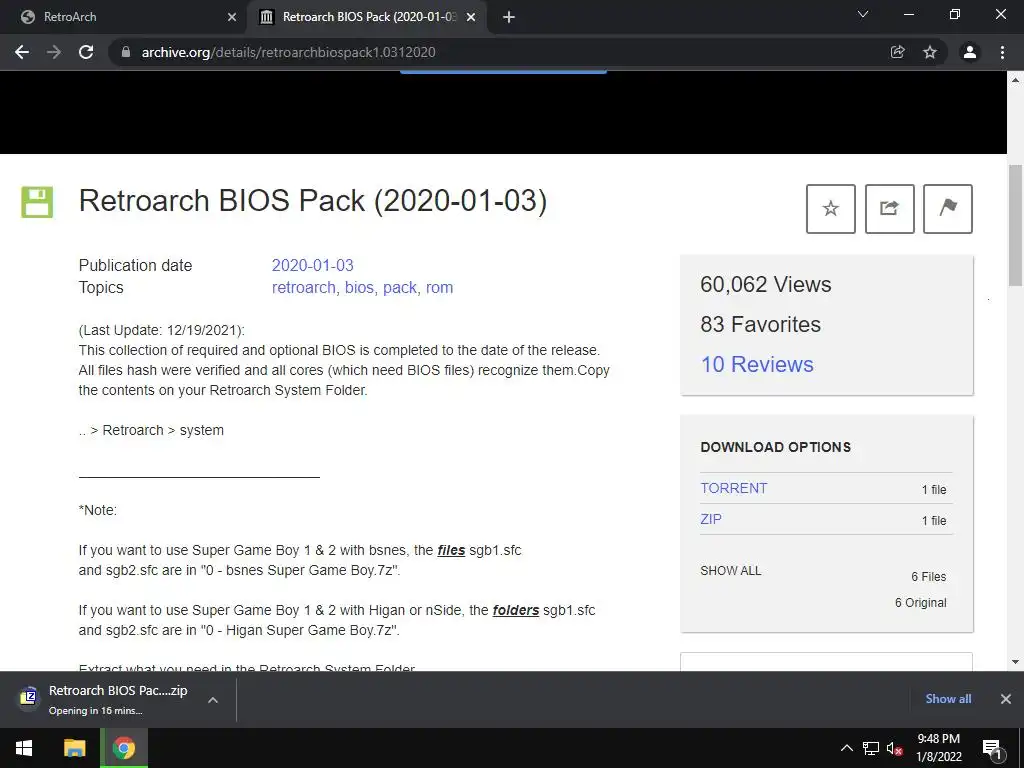Click the '83 Favorites' text

tap(760, 325)
